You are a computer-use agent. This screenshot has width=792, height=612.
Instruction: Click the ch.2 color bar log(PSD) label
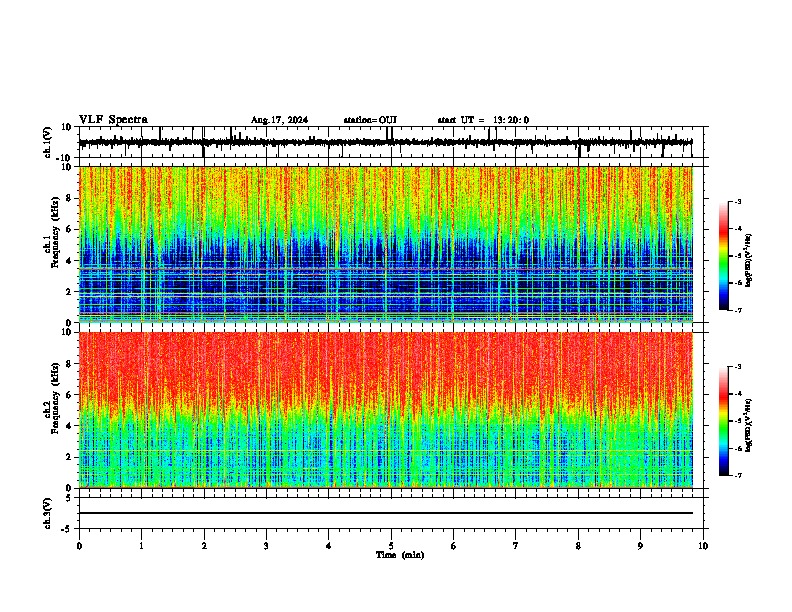(x=748, y=425)
